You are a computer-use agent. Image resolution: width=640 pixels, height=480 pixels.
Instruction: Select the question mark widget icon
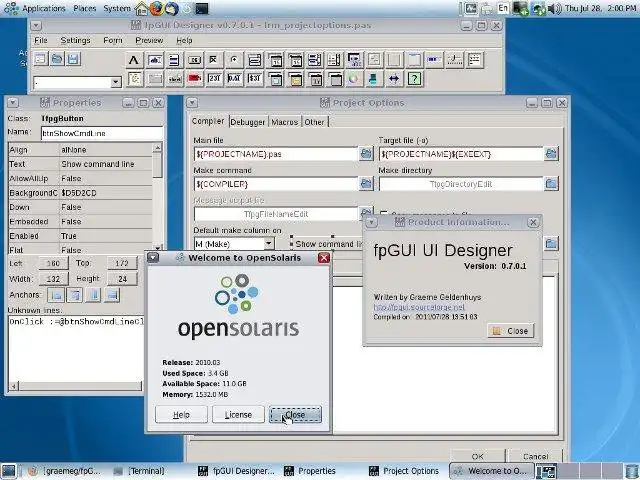pos(414,79)
